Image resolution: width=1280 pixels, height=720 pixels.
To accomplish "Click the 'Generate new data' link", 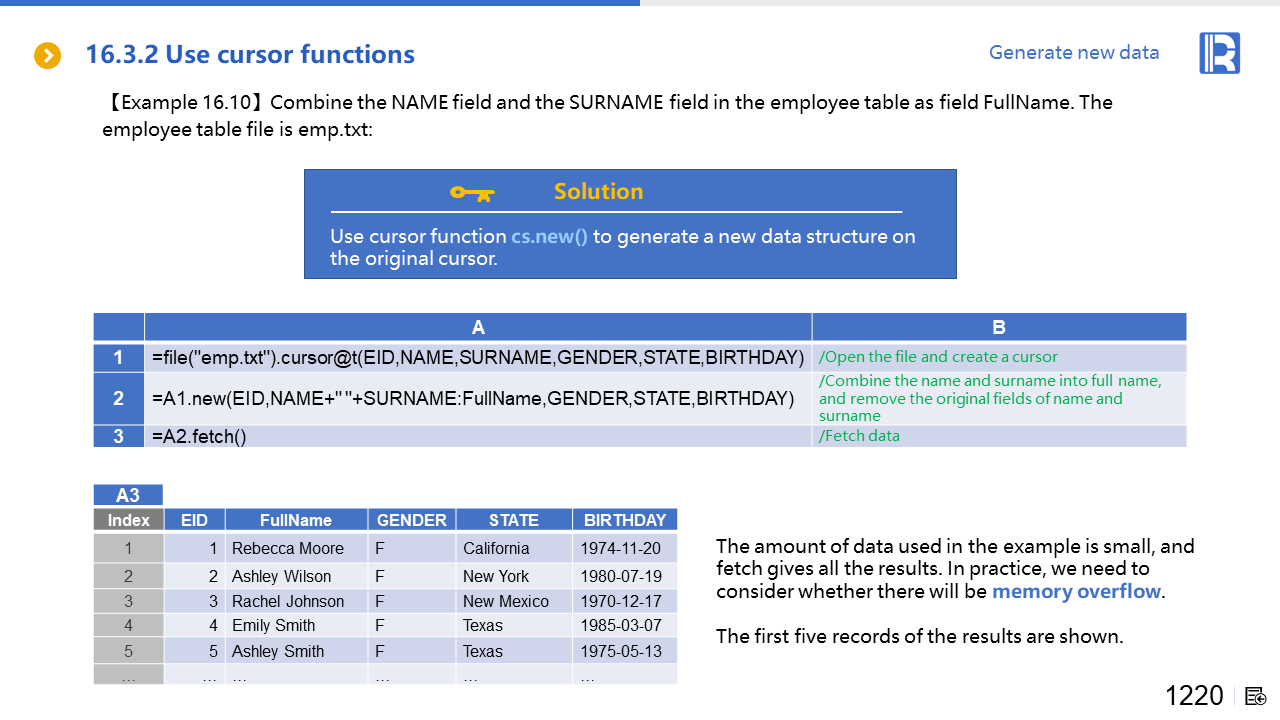I will click(1074, 53).
